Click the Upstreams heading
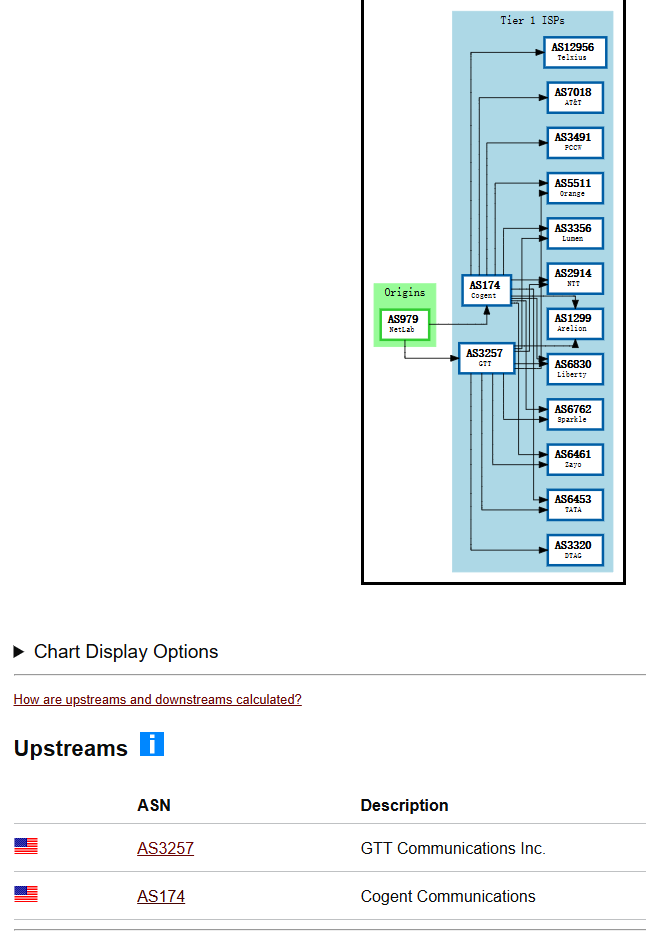This screenshot has height=936, width=646. (x=70, y=748)
